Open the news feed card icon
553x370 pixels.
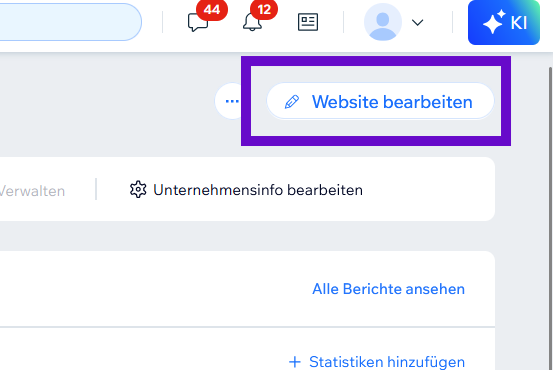coord(308,22)
